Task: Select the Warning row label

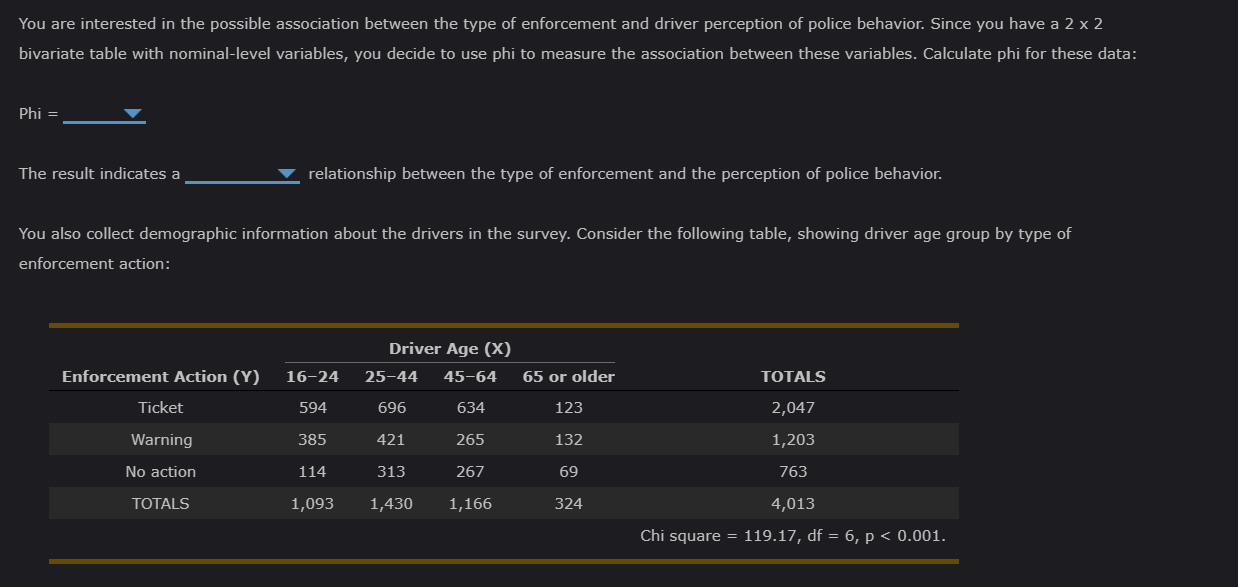Action: point(160,439)
